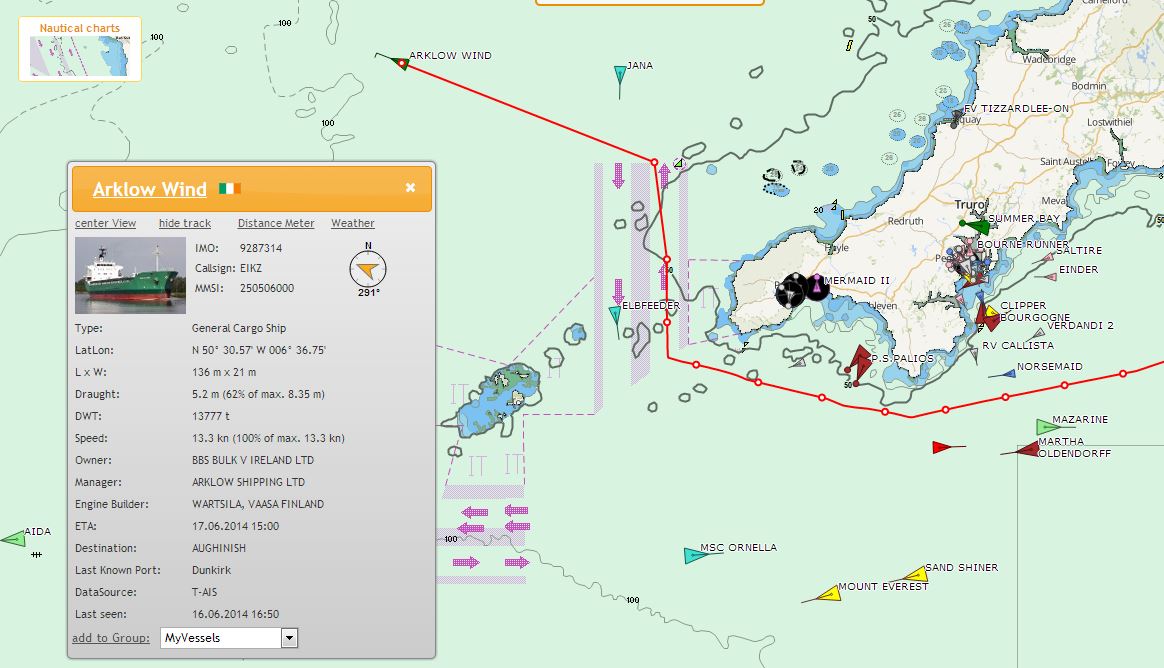Select the ARKLOW WIND vessel marker
This screenshot has height=668, width=1164.
coord(399,62)
